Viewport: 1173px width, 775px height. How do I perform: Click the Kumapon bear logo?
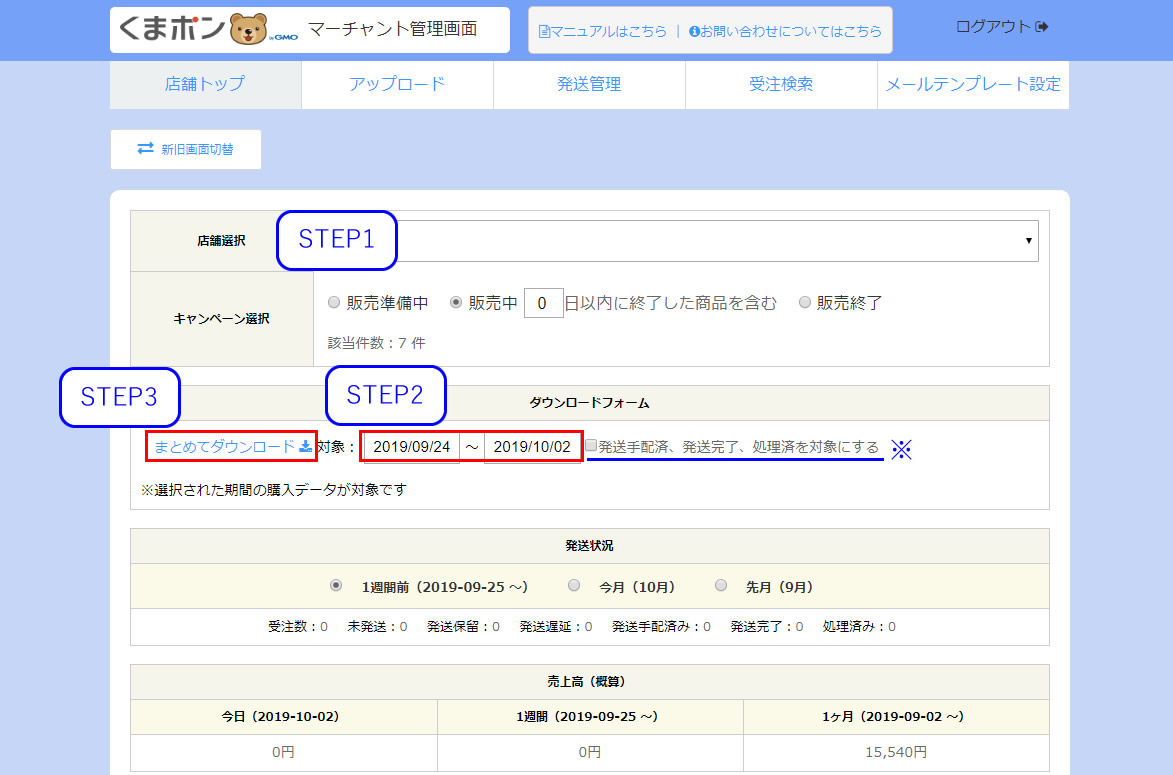[x=248, y=29]
